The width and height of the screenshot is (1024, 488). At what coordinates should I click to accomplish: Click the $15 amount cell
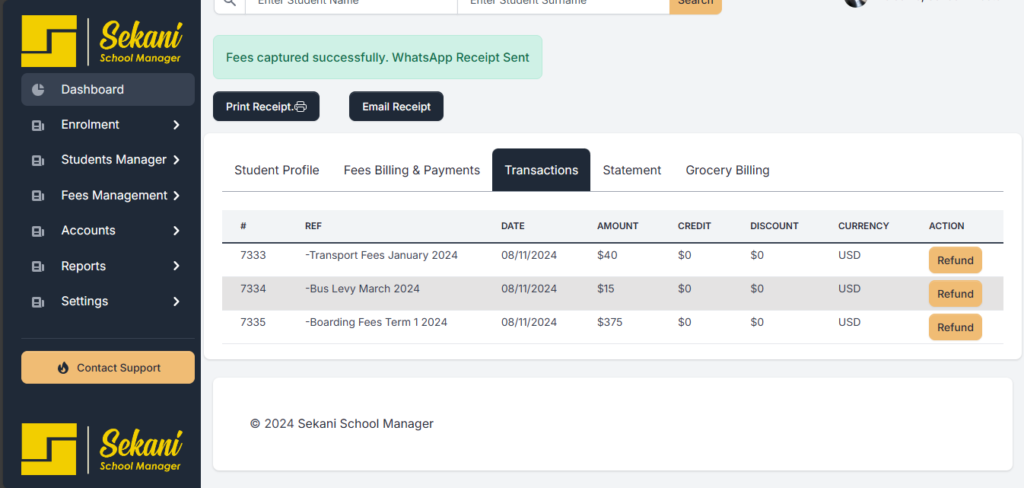coord(605,289)
